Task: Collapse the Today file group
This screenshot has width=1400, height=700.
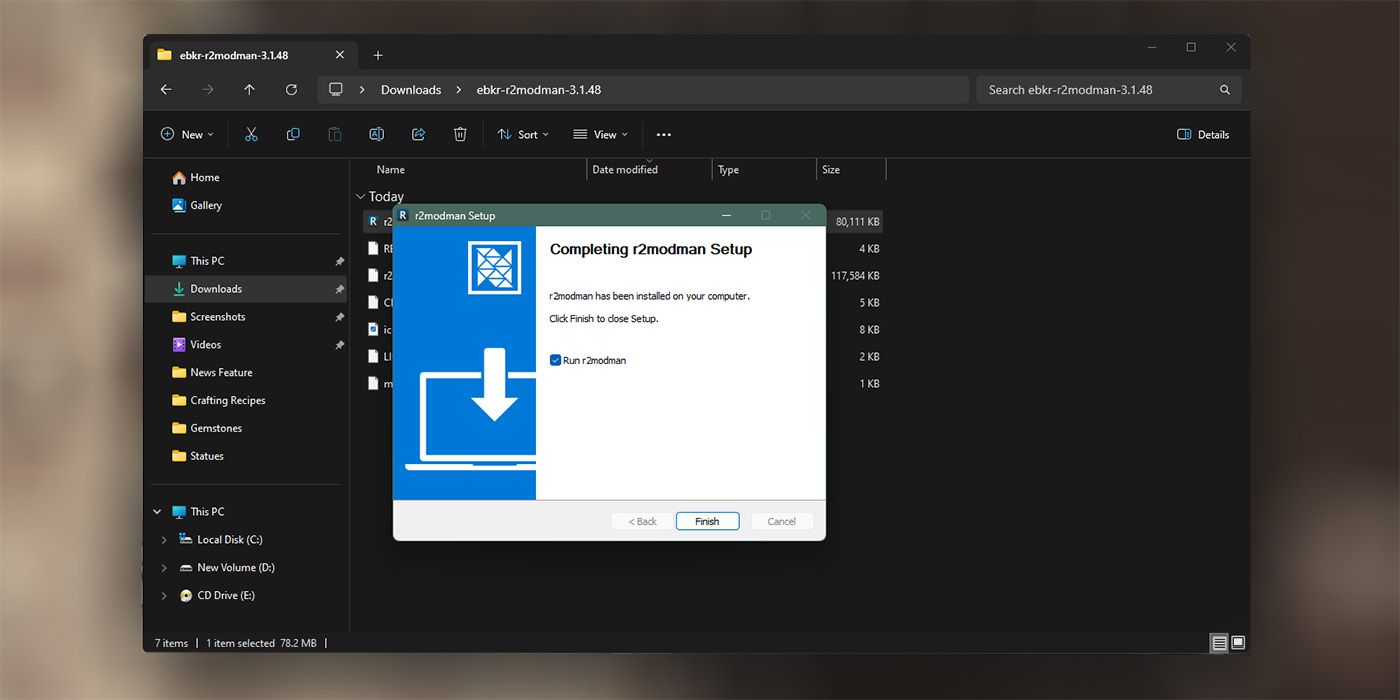Action: coord(361,197)
